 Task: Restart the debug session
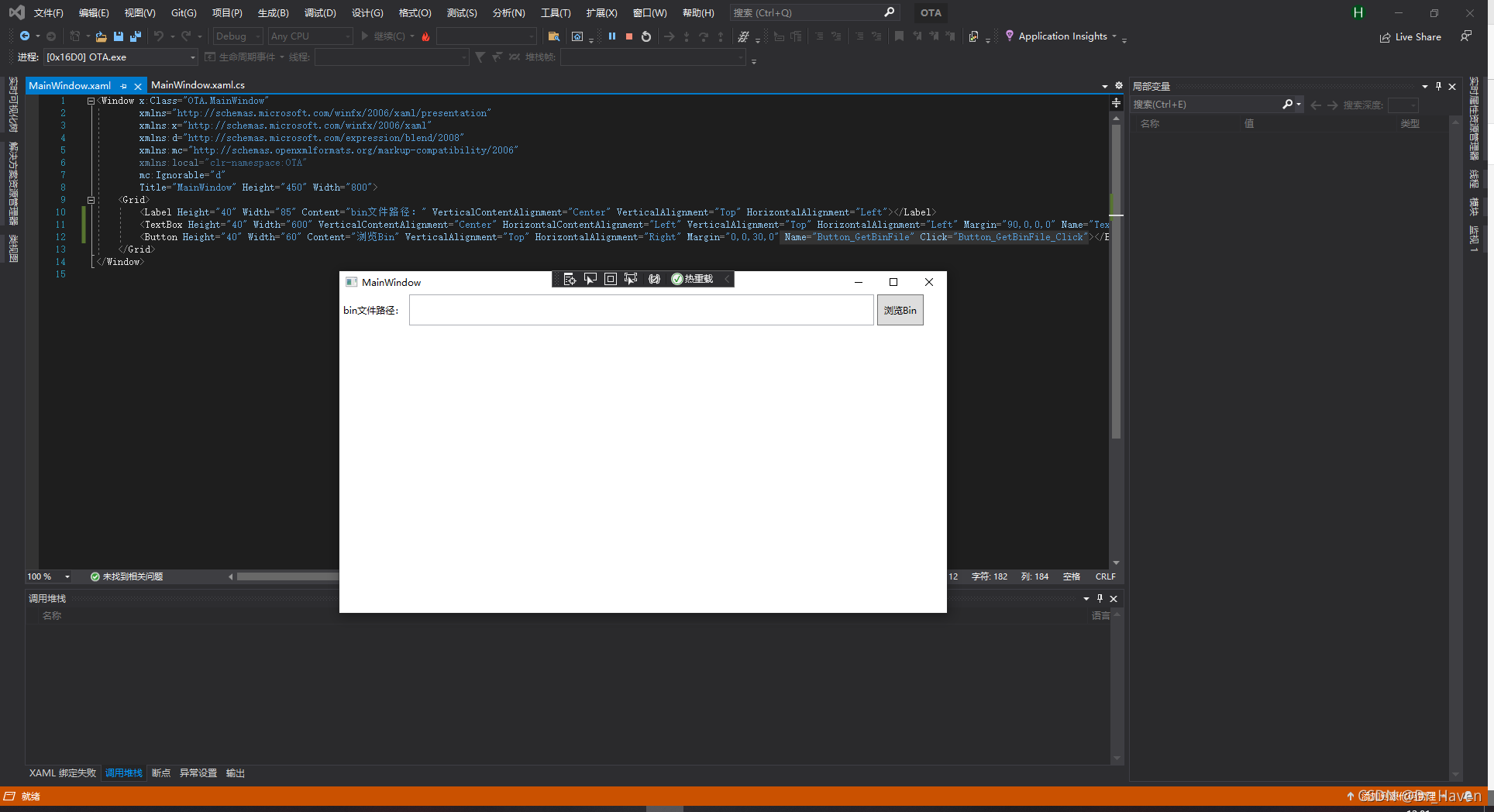coord(646,36)
